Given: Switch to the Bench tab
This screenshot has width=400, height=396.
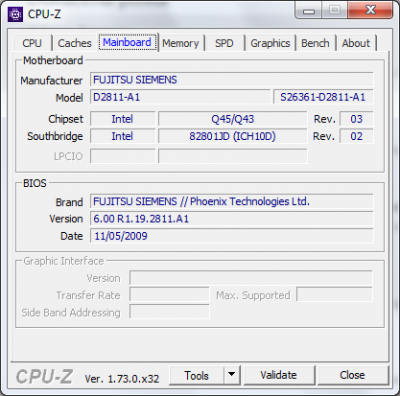Looking at the screenshot, I should point(315,43).
